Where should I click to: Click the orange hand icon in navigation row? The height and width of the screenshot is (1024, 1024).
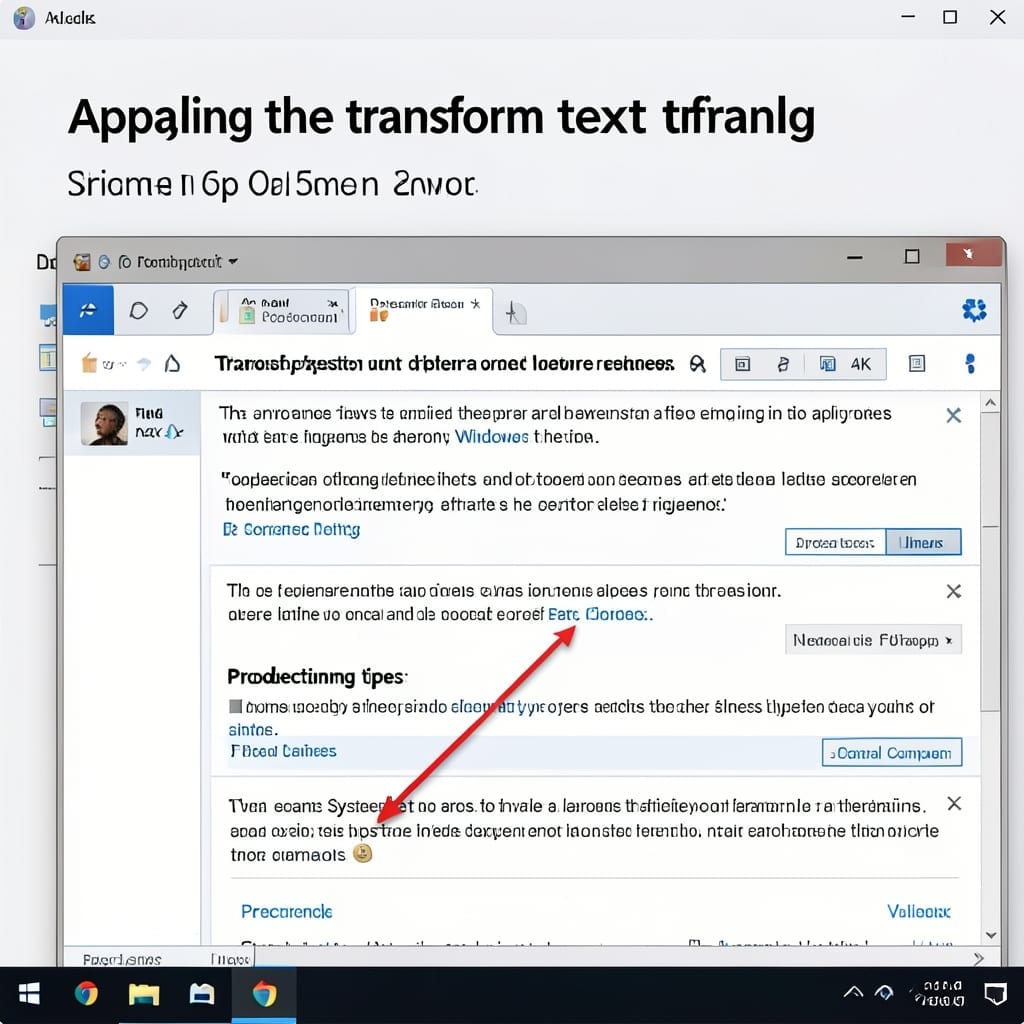pos(89,362)
